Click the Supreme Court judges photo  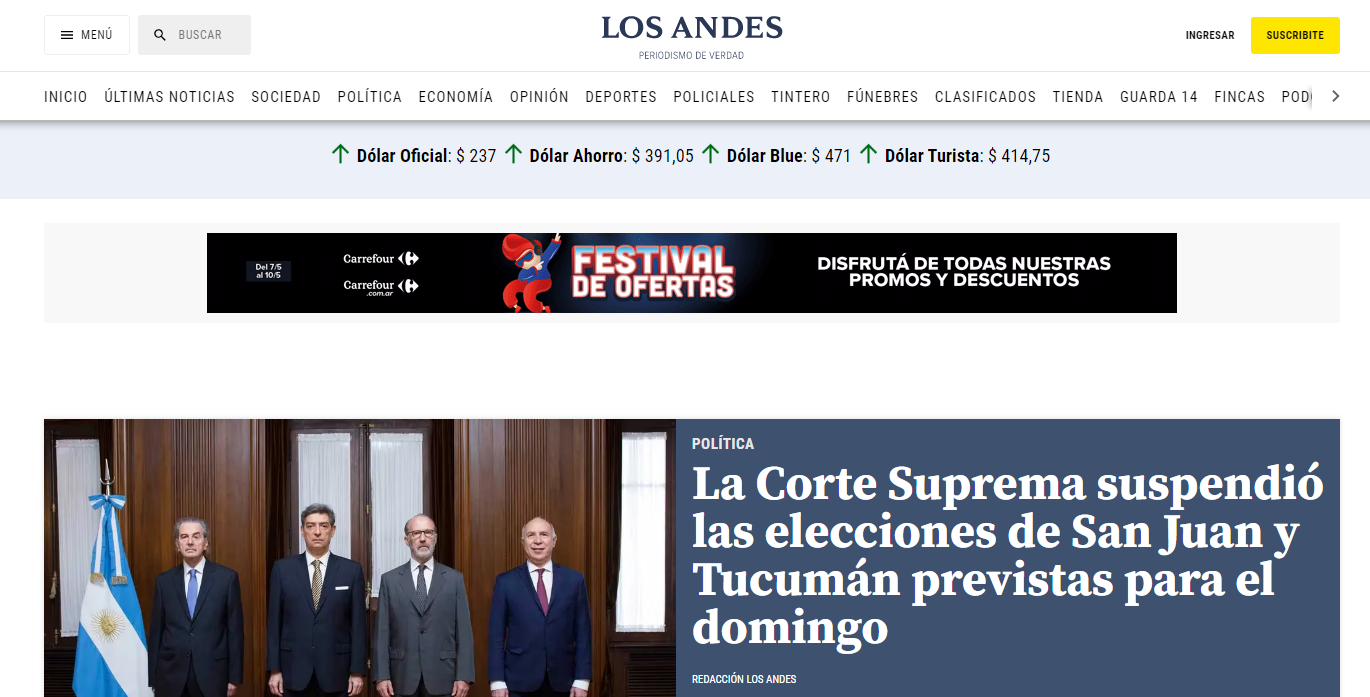coord(360,558)
